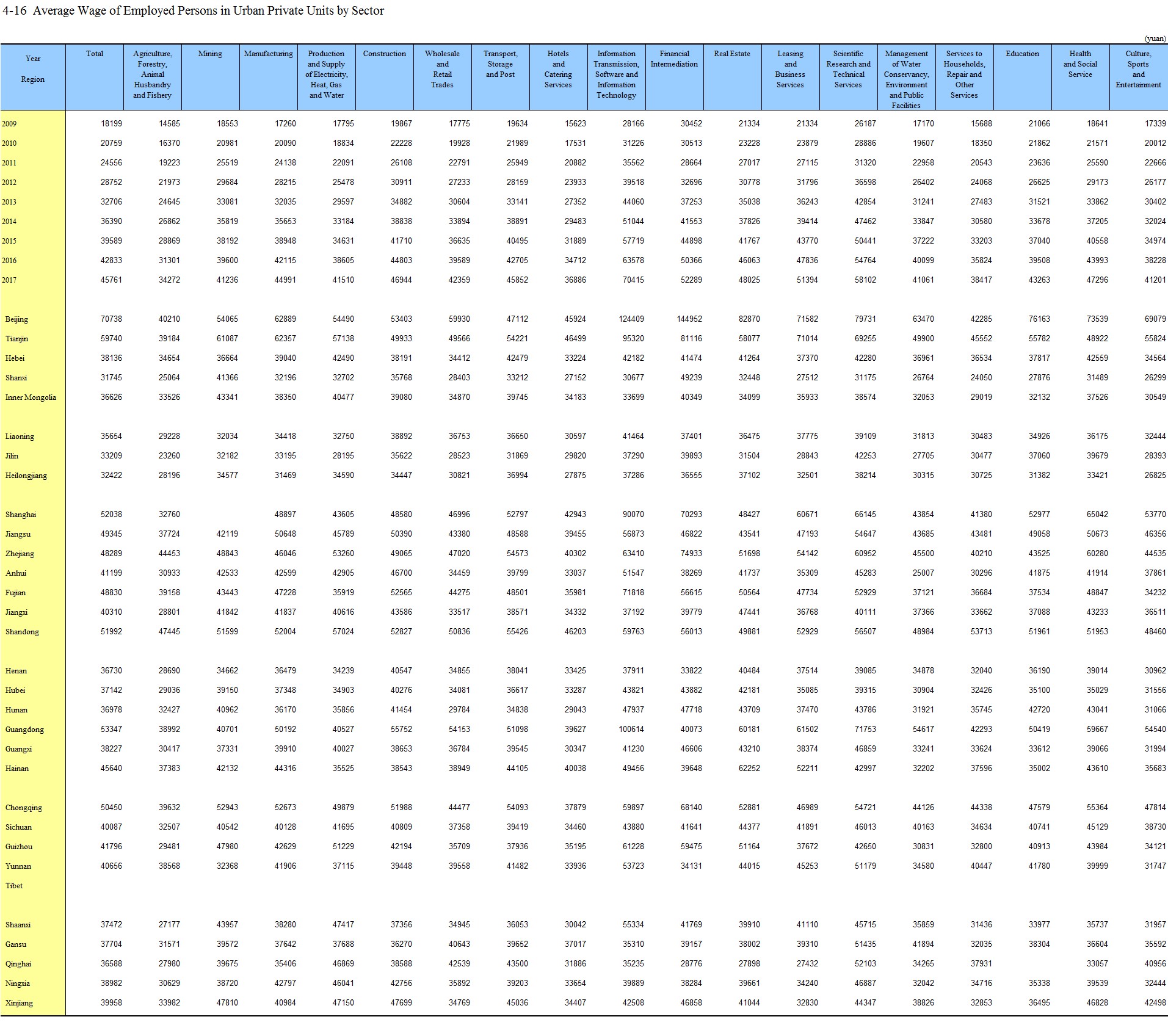Select the 'Beijing' row label
Screen dimensions: 1168x1036
click(16, 319)
